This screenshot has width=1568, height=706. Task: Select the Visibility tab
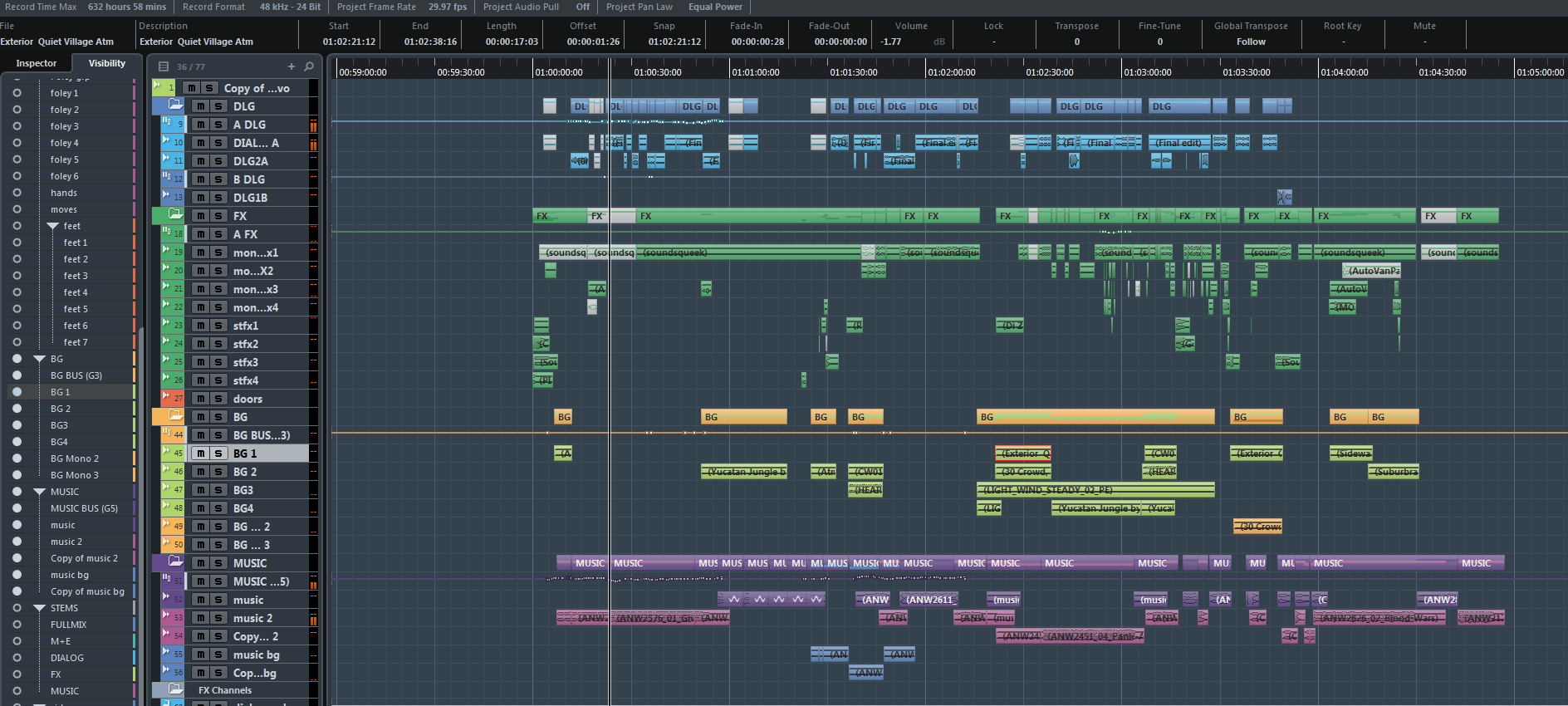pyautogui.click(x=107, y=63)
